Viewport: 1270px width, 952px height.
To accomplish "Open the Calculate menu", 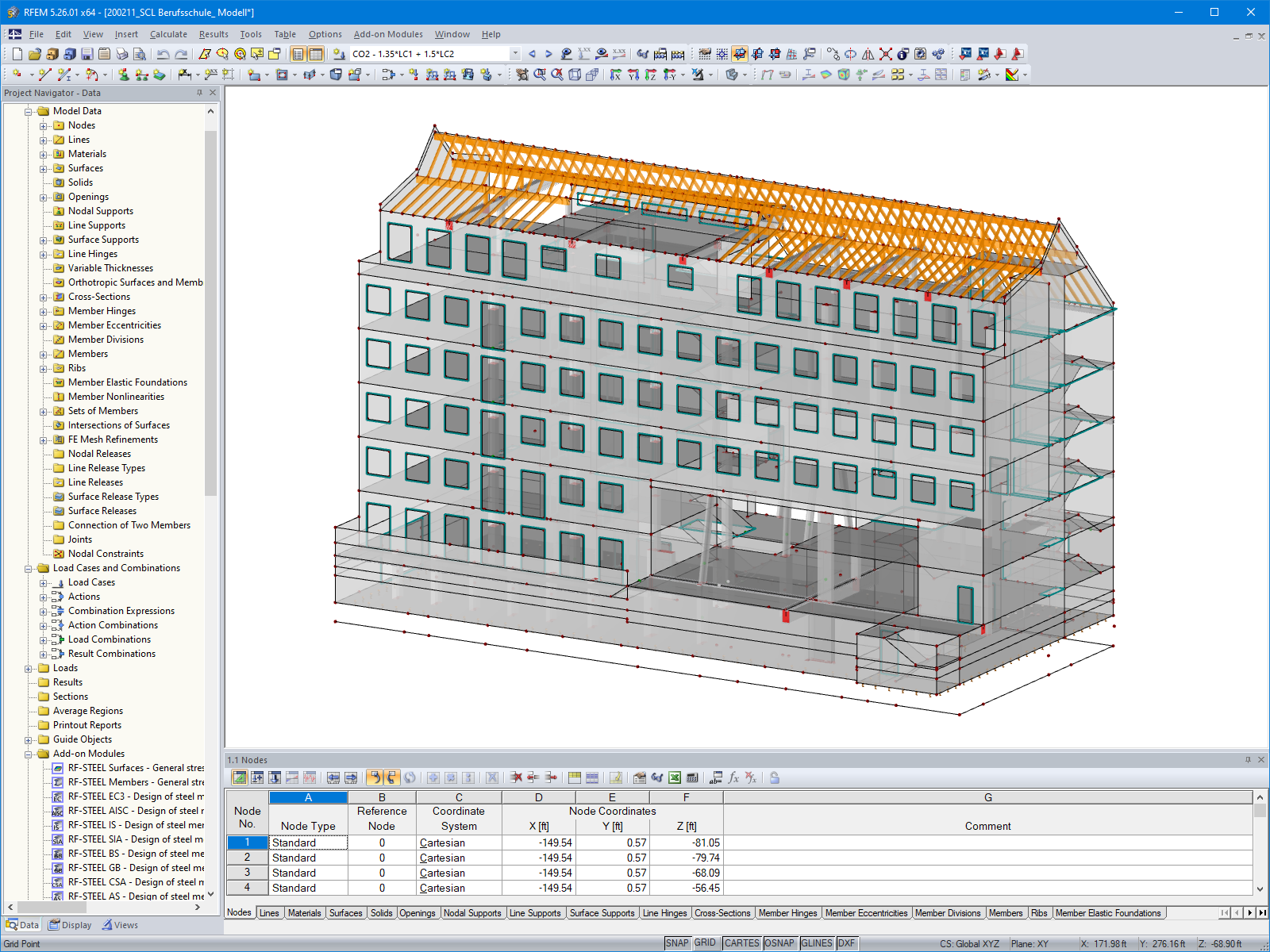I will point(167,34).
